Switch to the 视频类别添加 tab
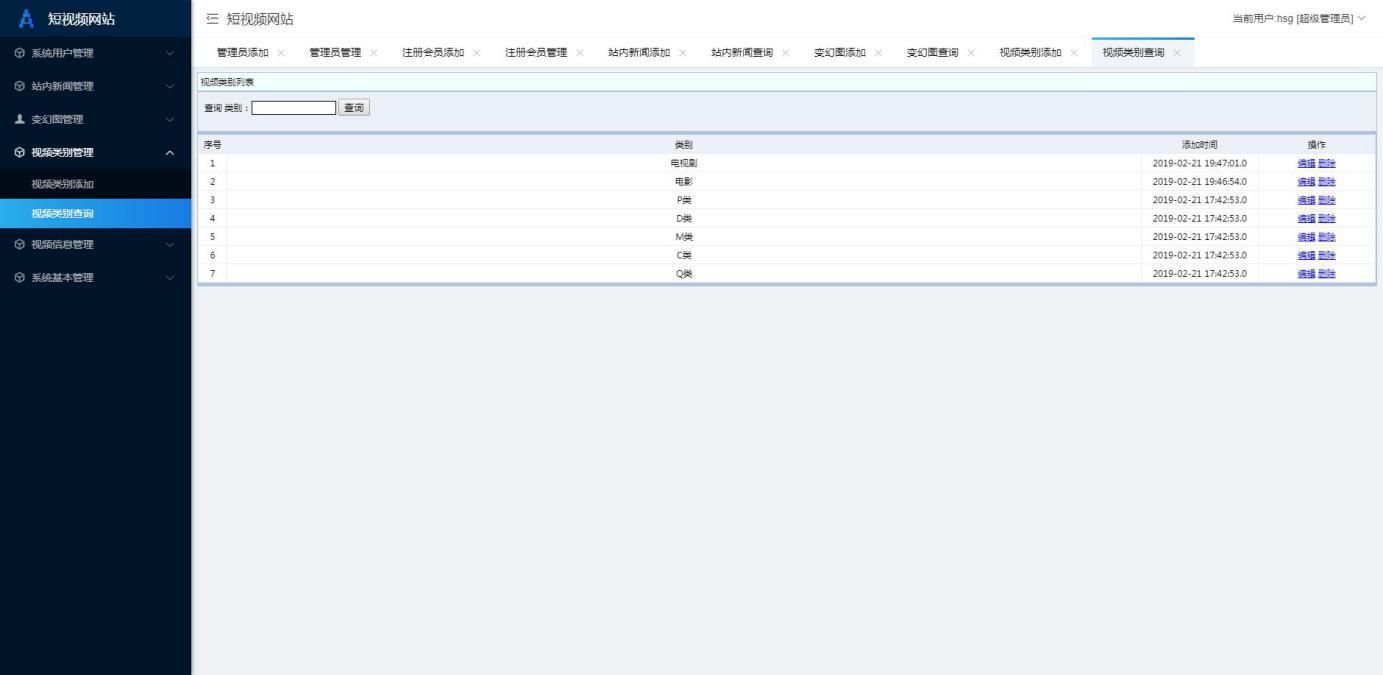 [x=1031, y=53]
